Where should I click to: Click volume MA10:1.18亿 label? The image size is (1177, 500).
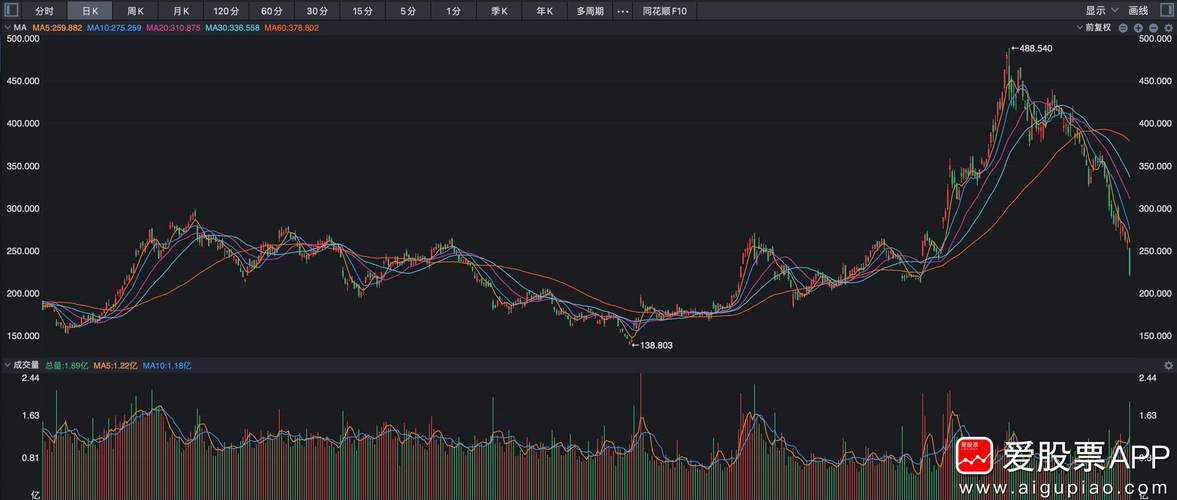click(167, 366)
